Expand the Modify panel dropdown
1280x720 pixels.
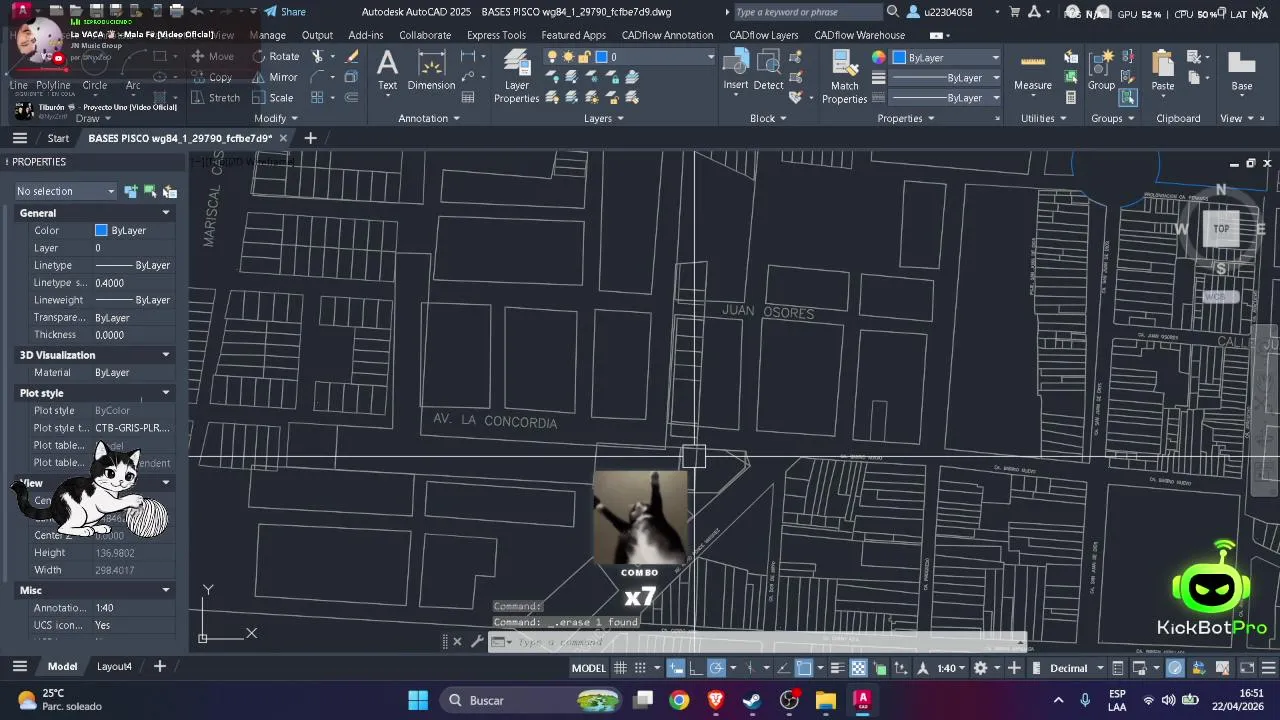coord(276,118)
